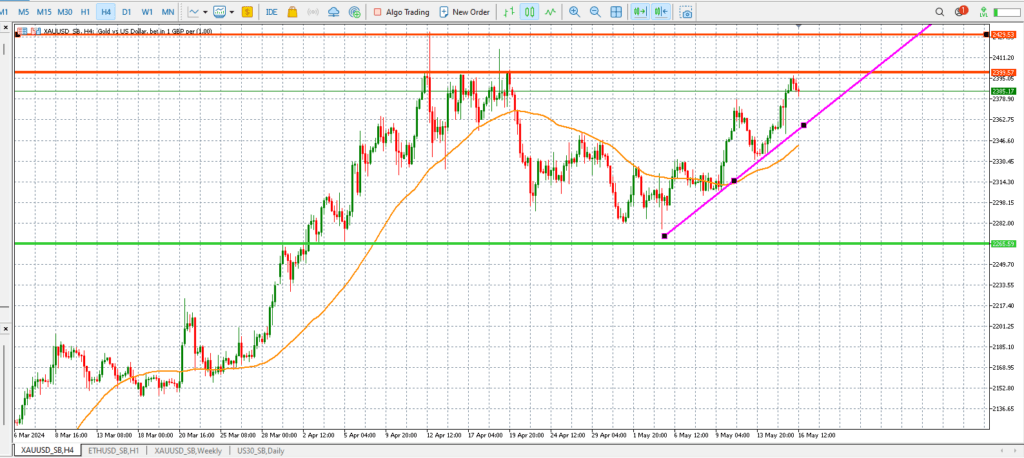Toggle auto scroll to chart end
This screenshot has height=458, width=1024.
tap(641, 12)
